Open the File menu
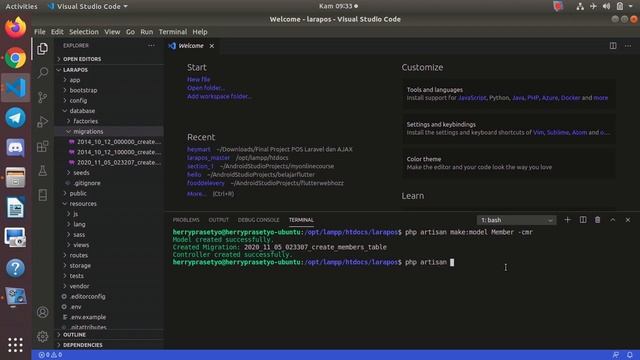Viewport: 640px width, 360px height. (40, 32)
